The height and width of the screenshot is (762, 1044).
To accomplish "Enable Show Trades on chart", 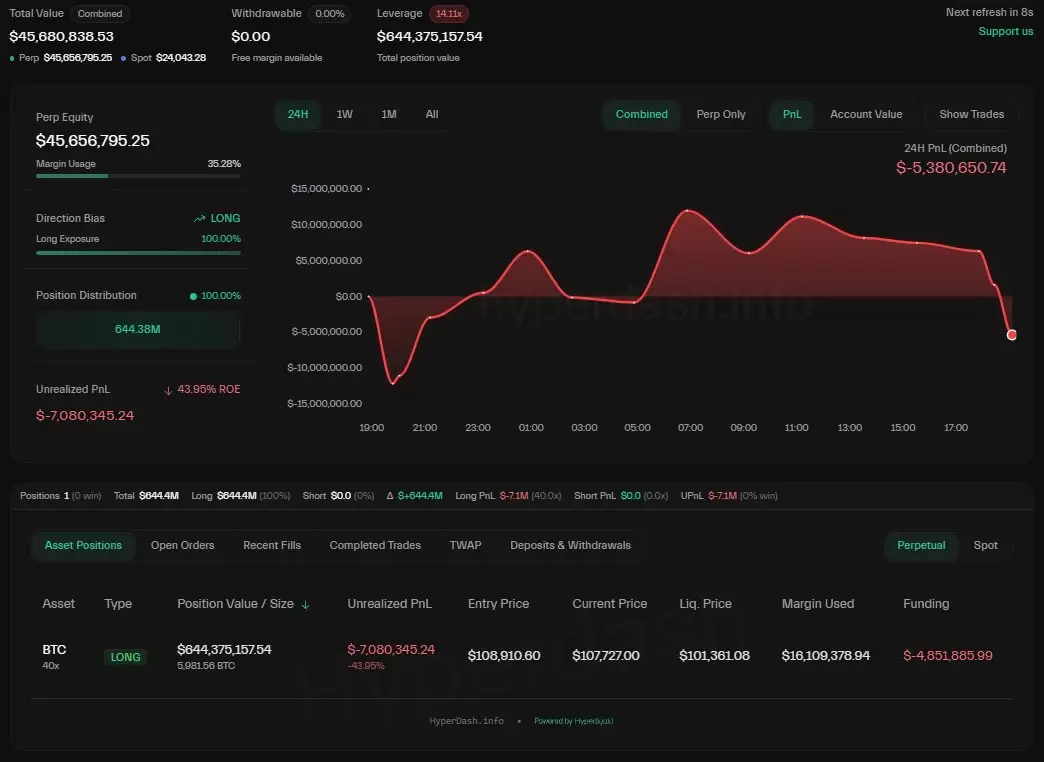I will [x=971, y=115].
